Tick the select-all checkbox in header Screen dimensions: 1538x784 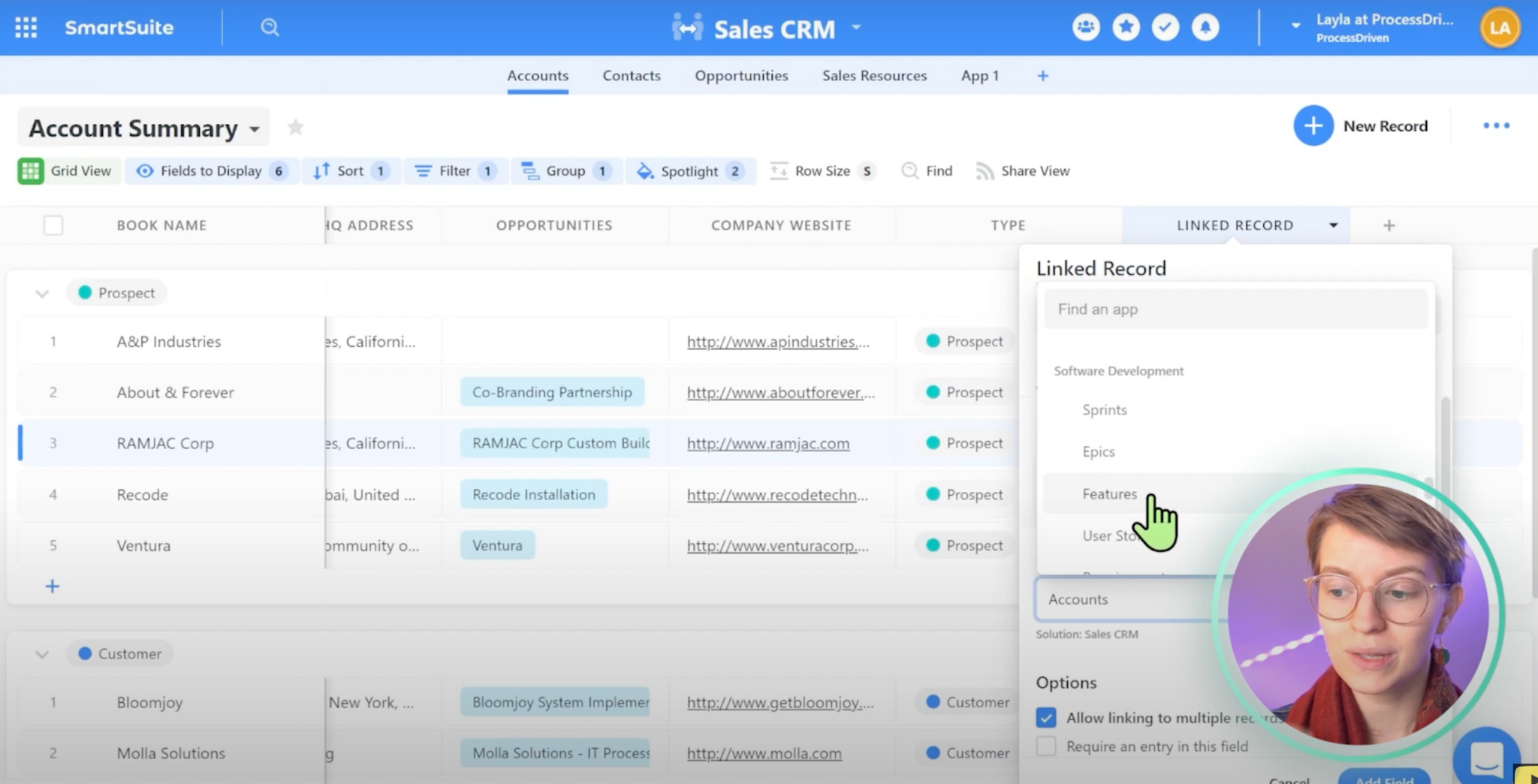[x=53, y=225]
